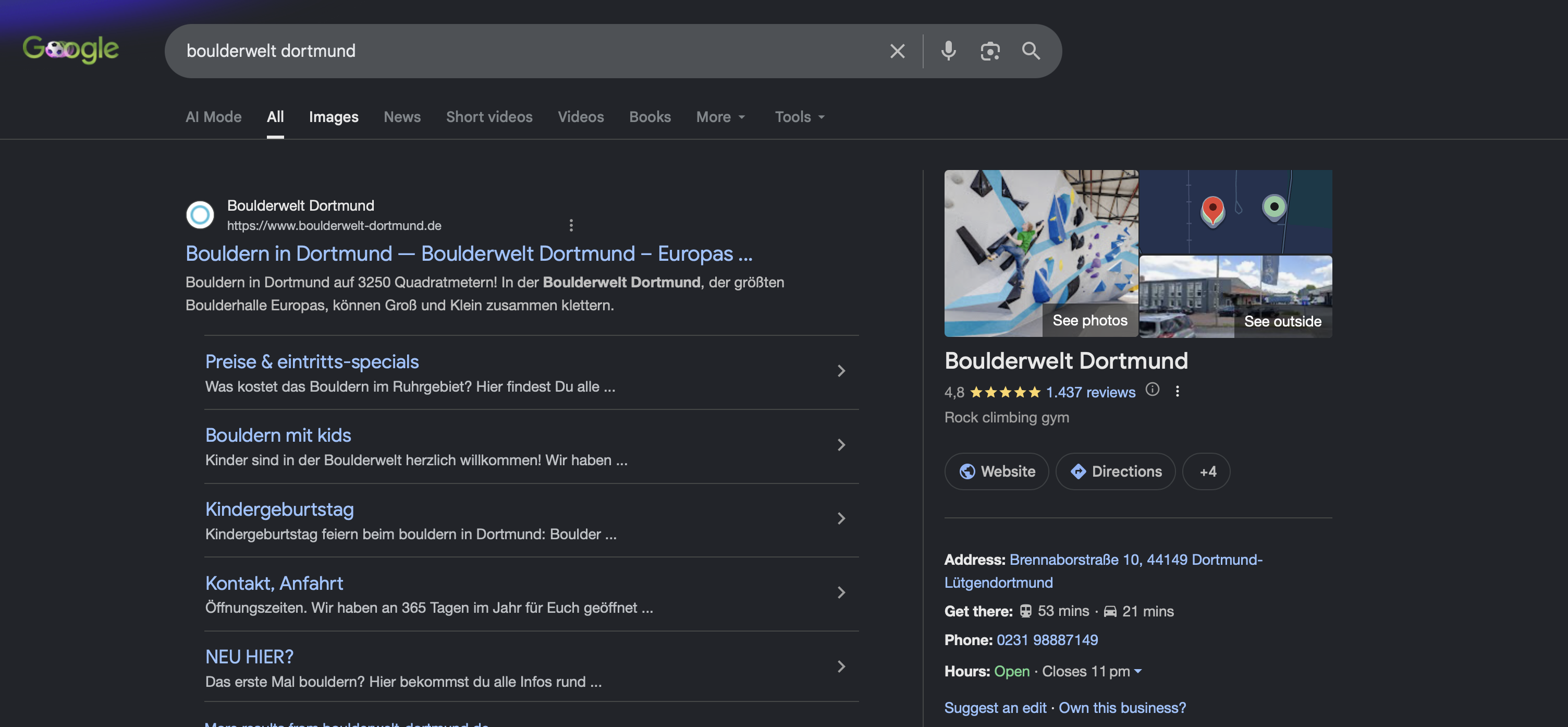Expand chevron for Bouldern mit kids
The image size is (1568, 727).
pos(841,445)
